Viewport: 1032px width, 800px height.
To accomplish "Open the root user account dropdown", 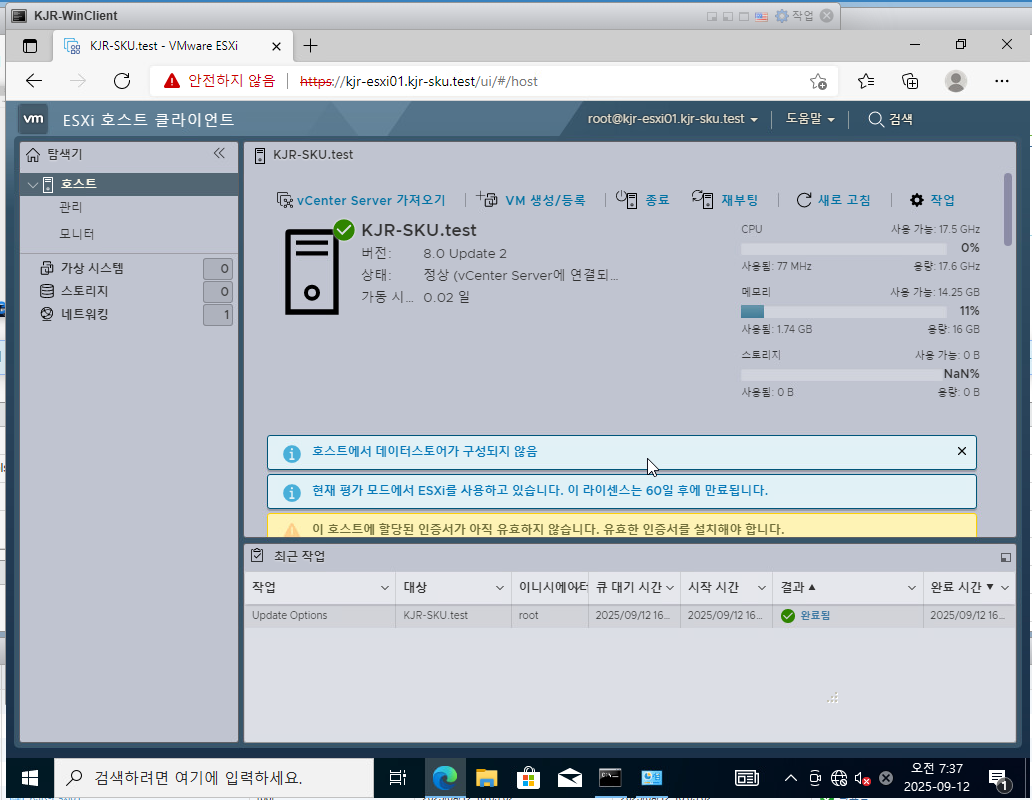I will (x=673, y=119).
